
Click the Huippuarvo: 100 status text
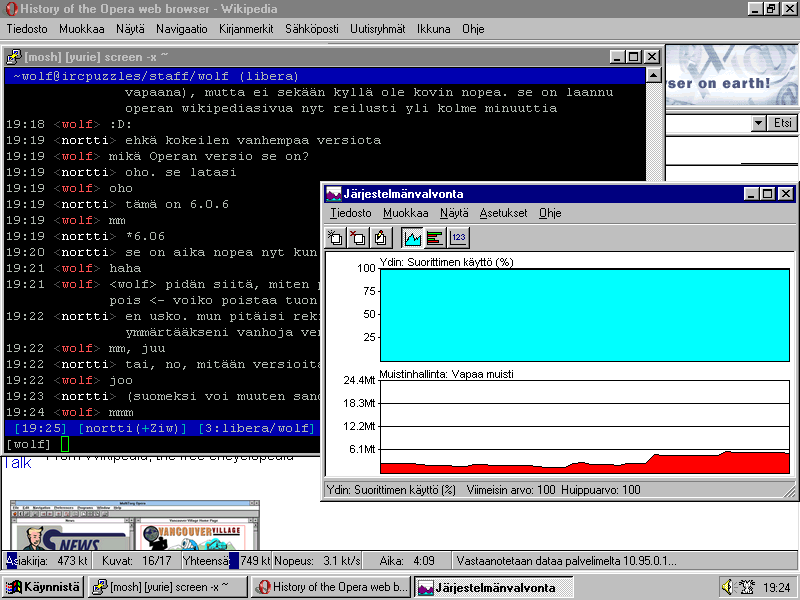point(601,490)
